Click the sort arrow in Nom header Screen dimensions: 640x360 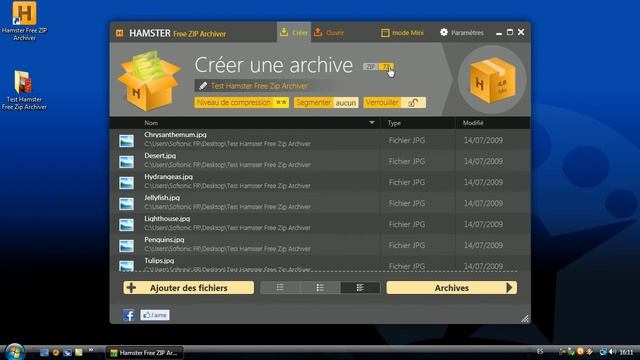click(x=371, y=122)
